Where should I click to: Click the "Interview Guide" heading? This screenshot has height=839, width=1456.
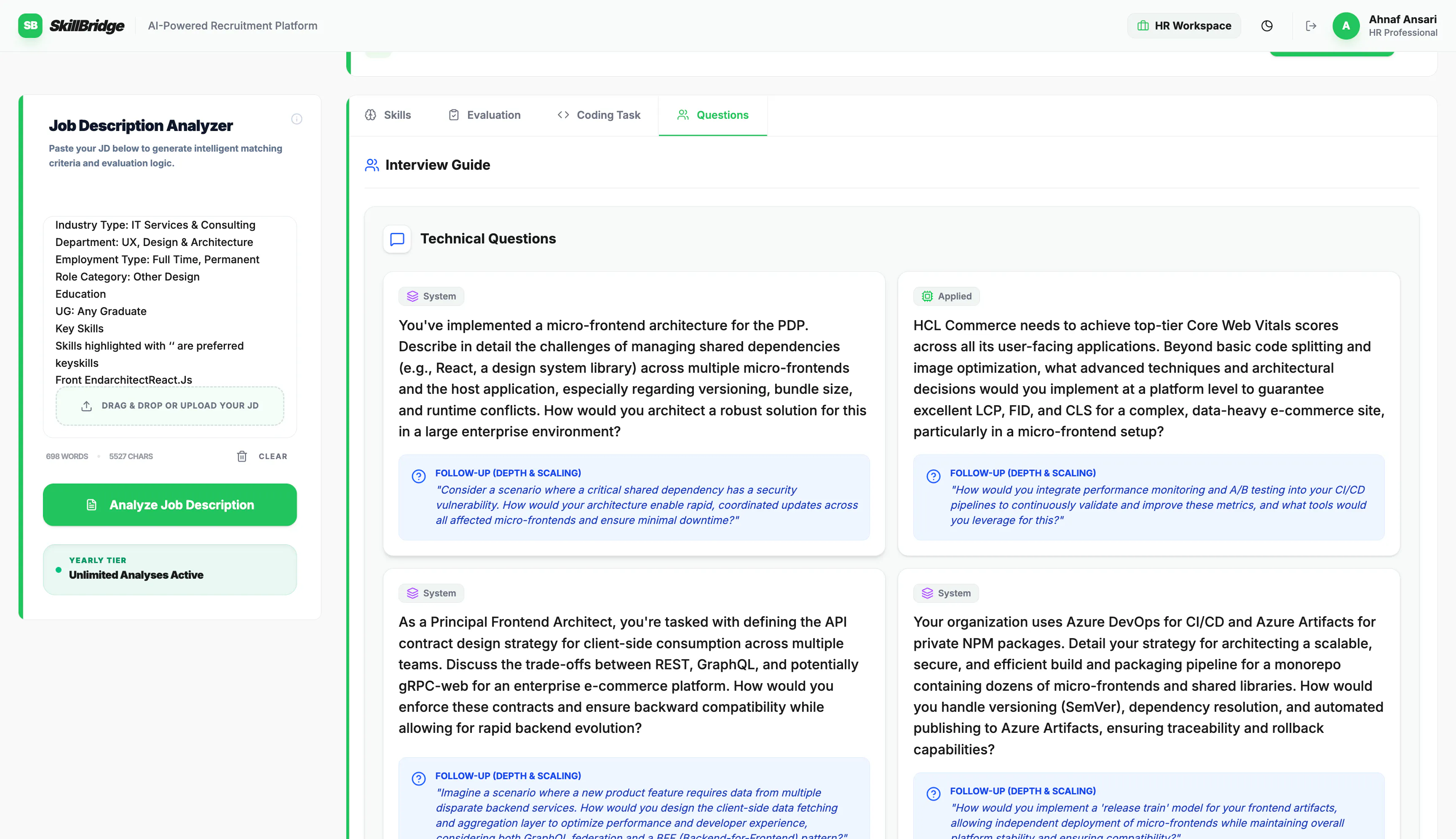tap(437, 166)
